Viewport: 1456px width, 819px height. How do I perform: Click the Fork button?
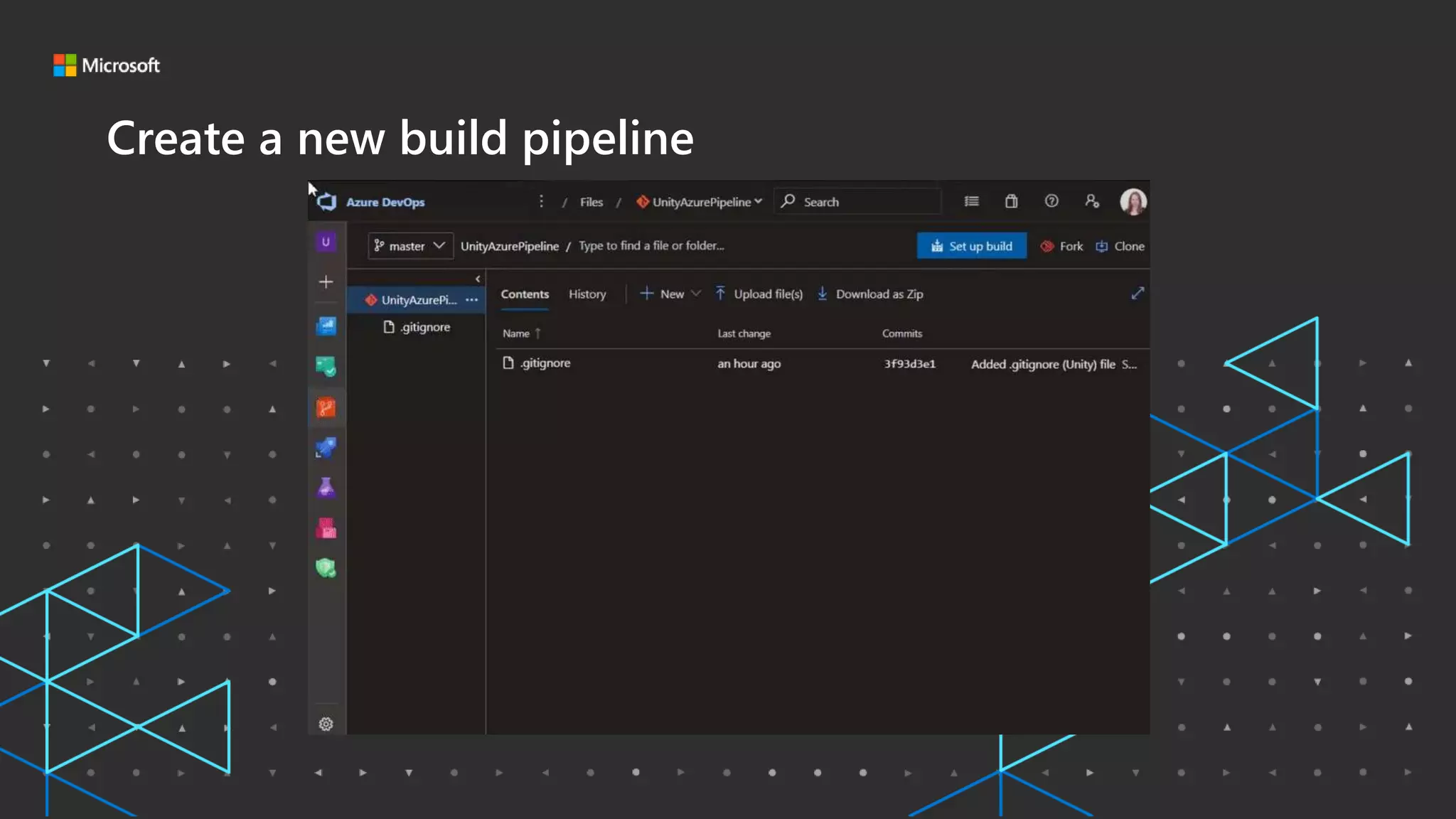1062,246
